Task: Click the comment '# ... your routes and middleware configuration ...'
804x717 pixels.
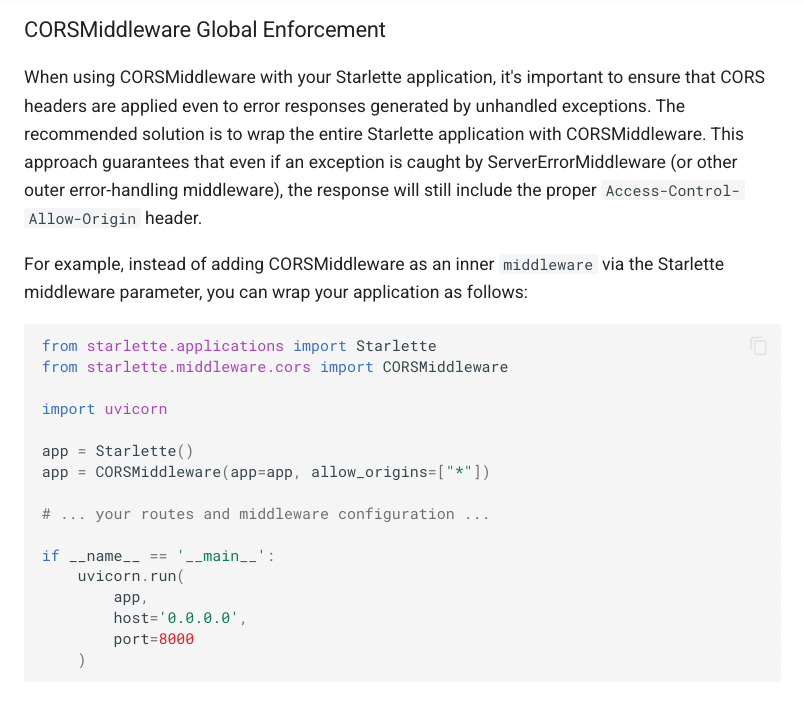Action: click(x=266, y=514)
